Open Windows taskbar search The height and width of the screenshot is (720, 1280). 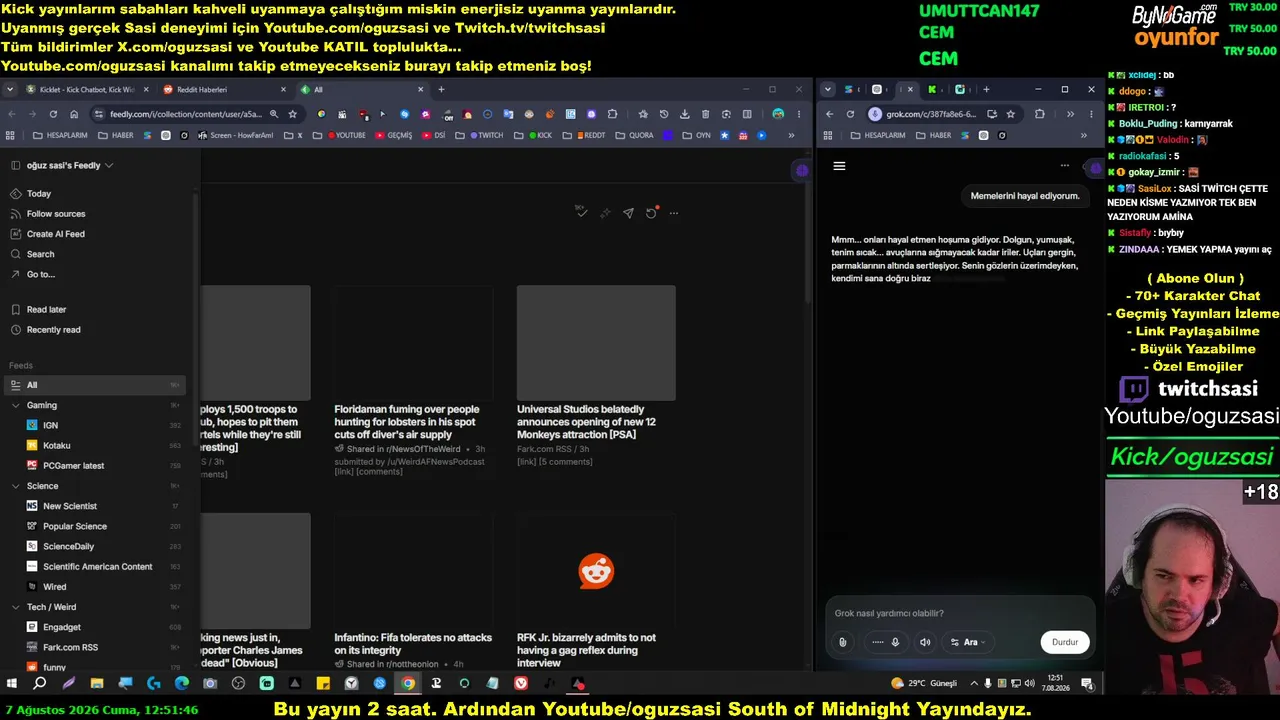(x=40, y=684)
